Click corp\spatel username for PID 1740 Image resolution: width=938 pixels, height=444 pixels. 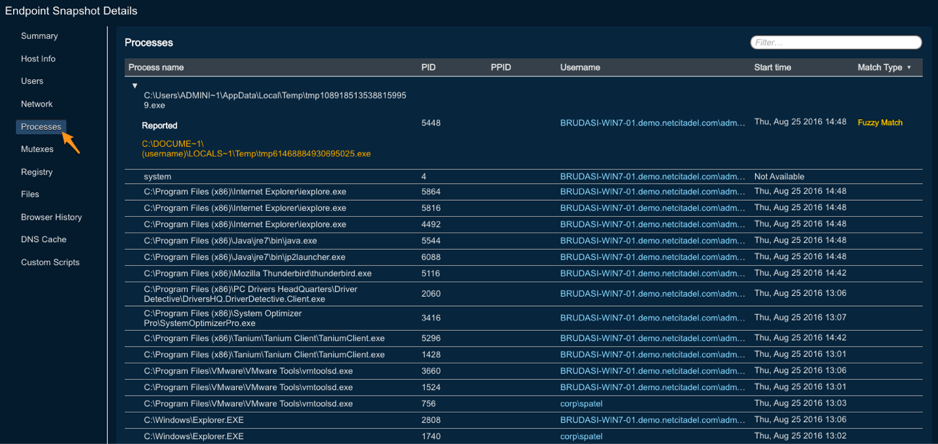[x=581, y=436]
